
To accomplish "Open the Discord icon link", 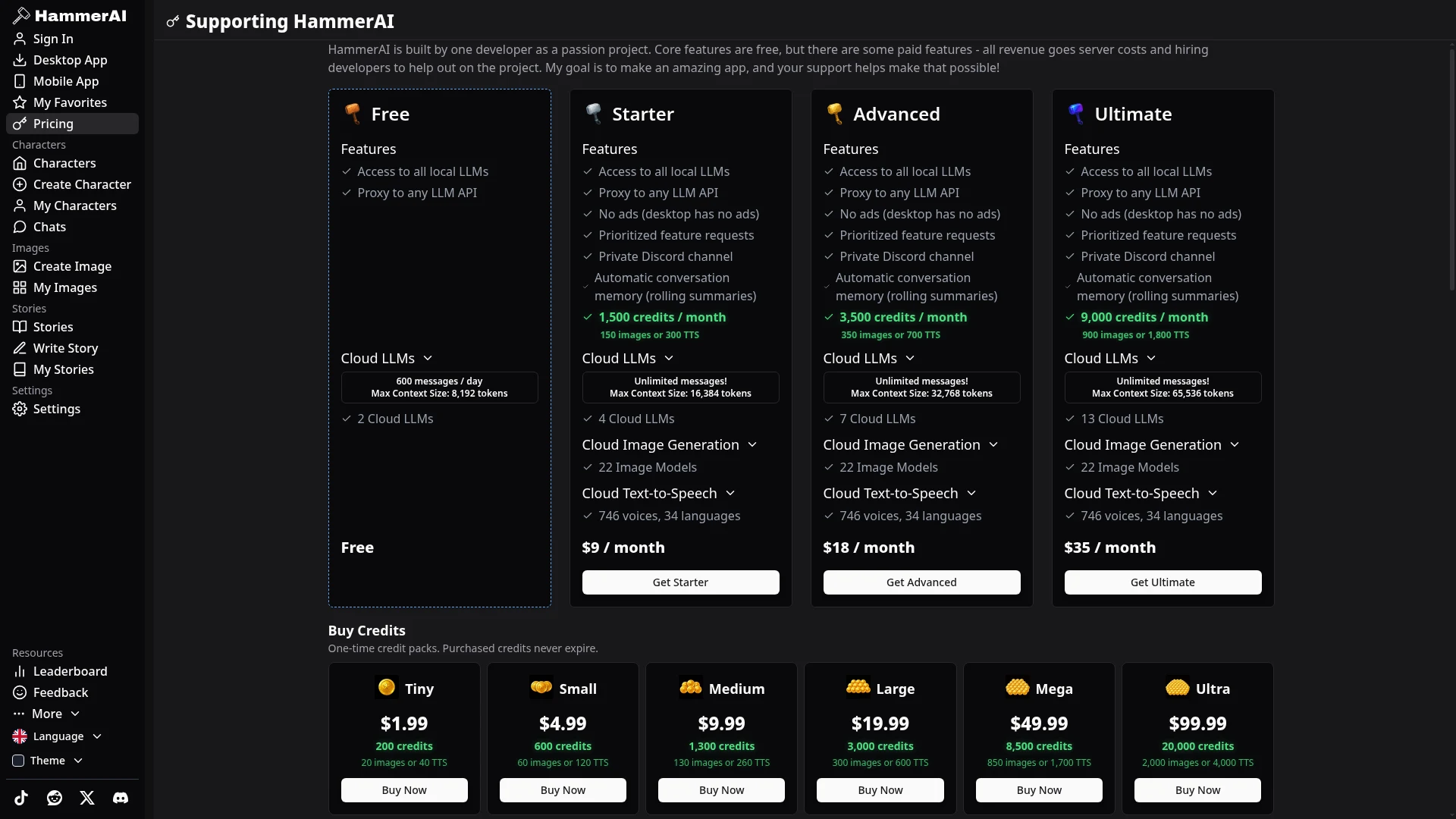I will [x=121, y=798].
